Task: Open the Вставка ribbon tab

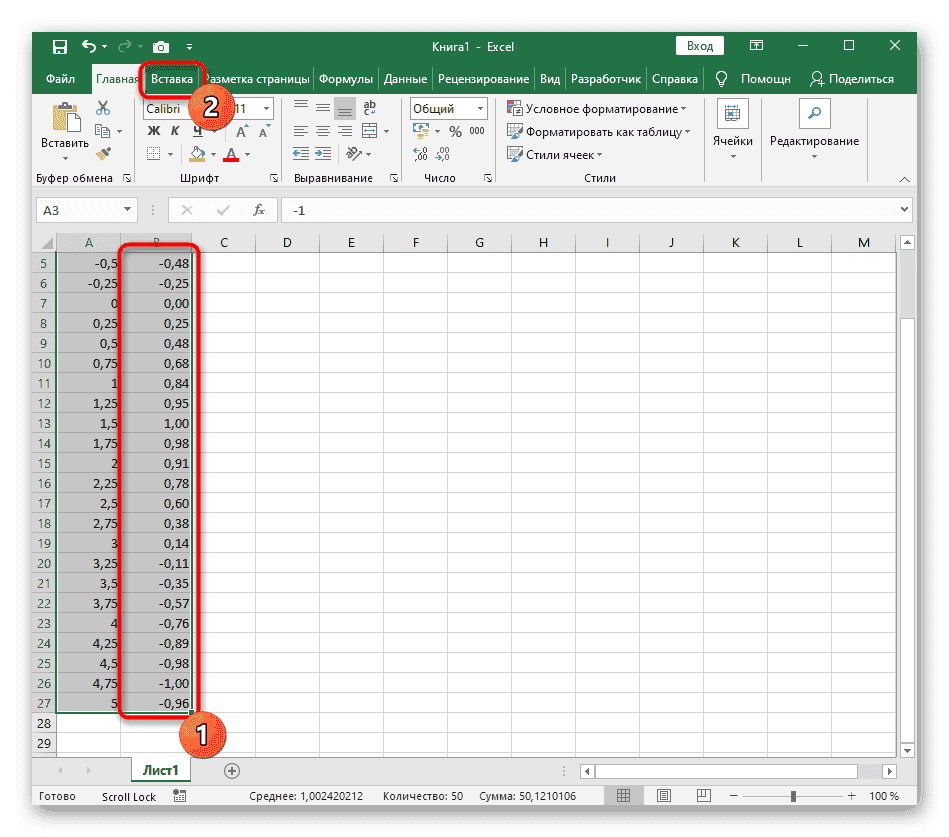Action: coord(172,78)
